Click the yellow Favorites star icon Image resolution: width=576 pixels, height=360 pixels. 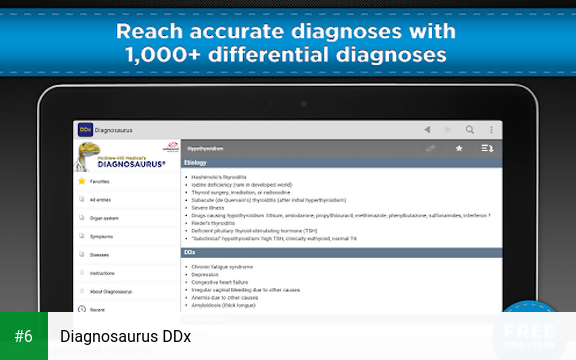[82, 181]
